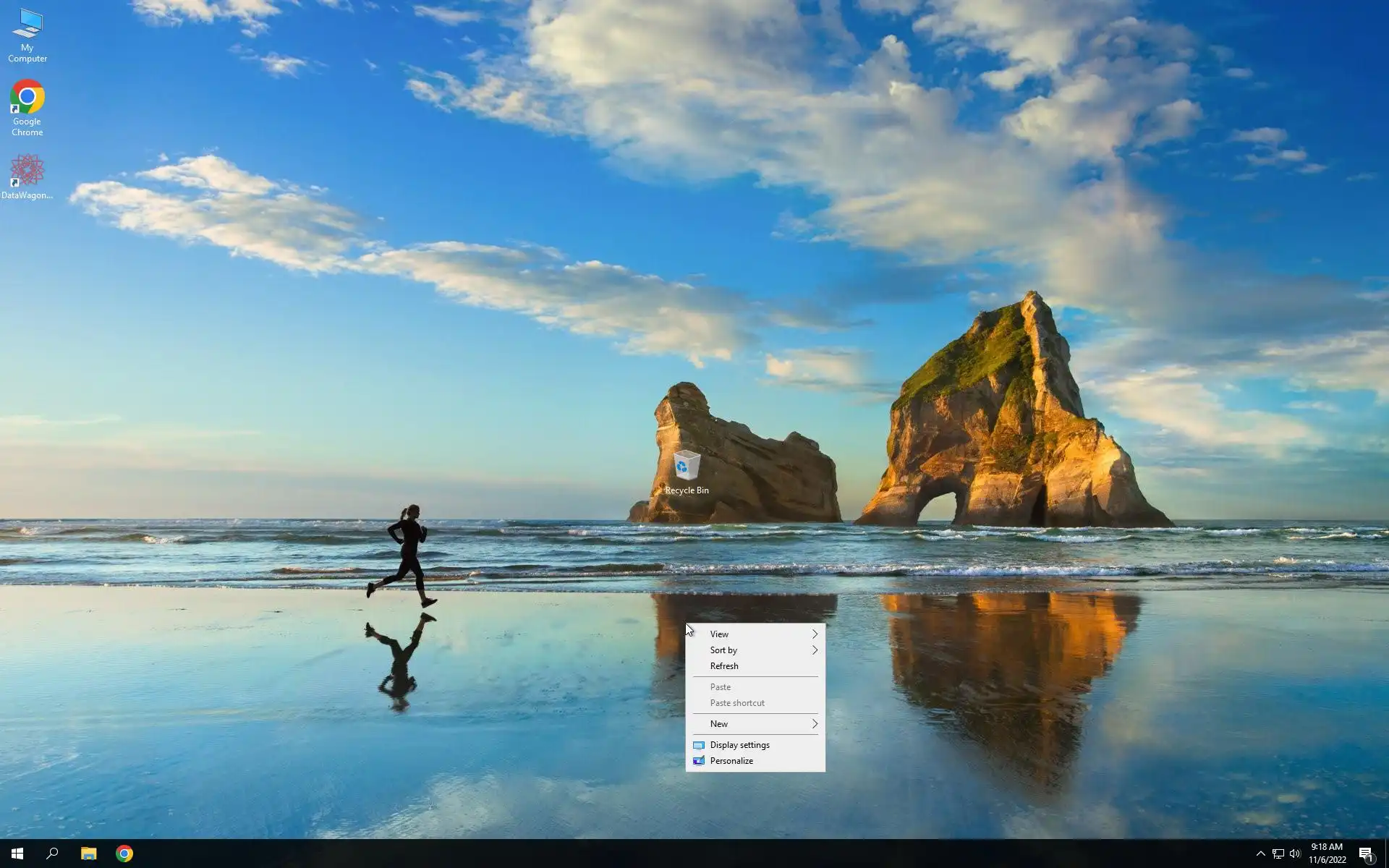The width and height of the screenshot is (1389, 868).
Task: Click the volume speaker tray icon
Action: pos(1295,854)
